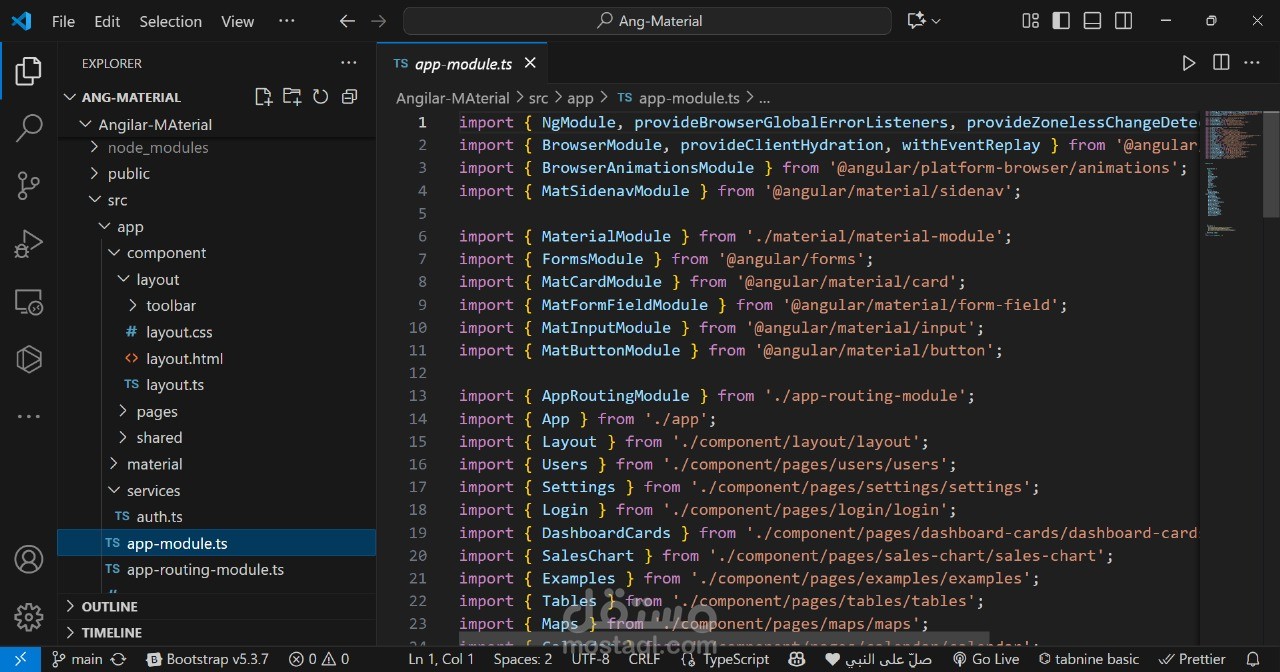This screenshot has height=672, width=1280.
Task: Open remote window indicator in status bar
Action: [x=20, y=659]
